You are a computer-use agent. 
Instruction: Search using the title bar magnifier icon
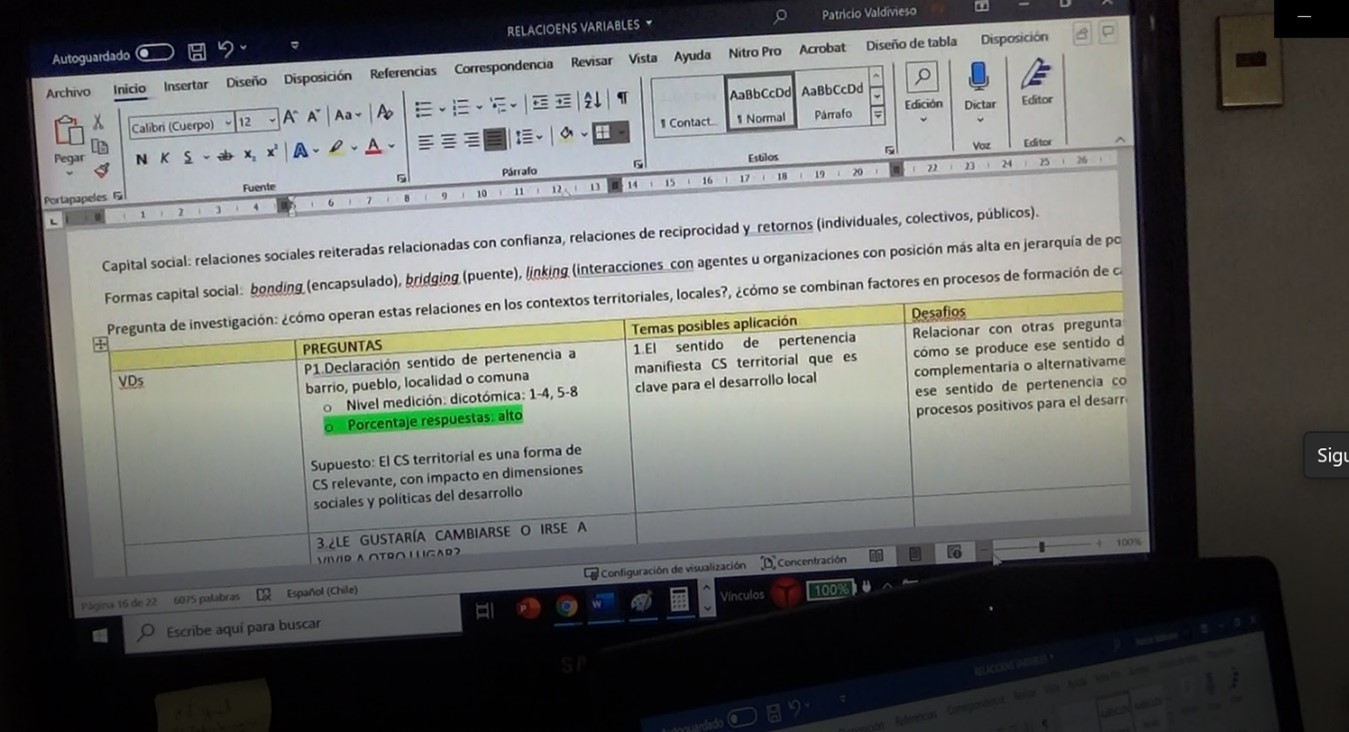pyautogui.click(x=780, y=16)
